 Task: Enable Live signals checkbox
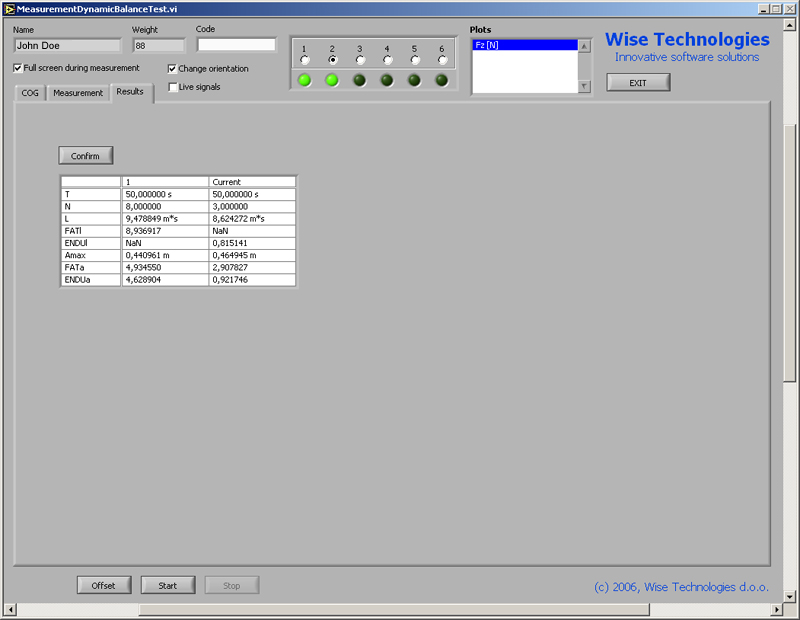tap(173, 87)
